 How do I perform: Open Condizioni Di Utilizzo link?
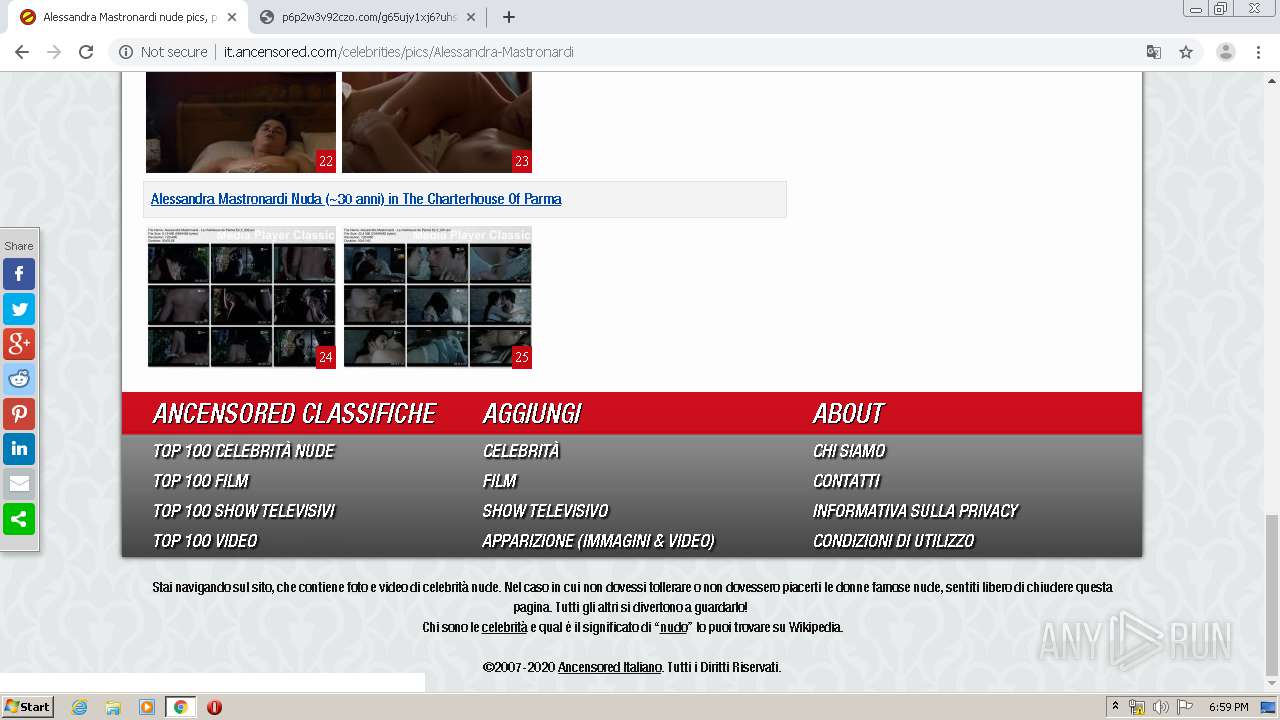pyautogui.click(x=893, y=541)
